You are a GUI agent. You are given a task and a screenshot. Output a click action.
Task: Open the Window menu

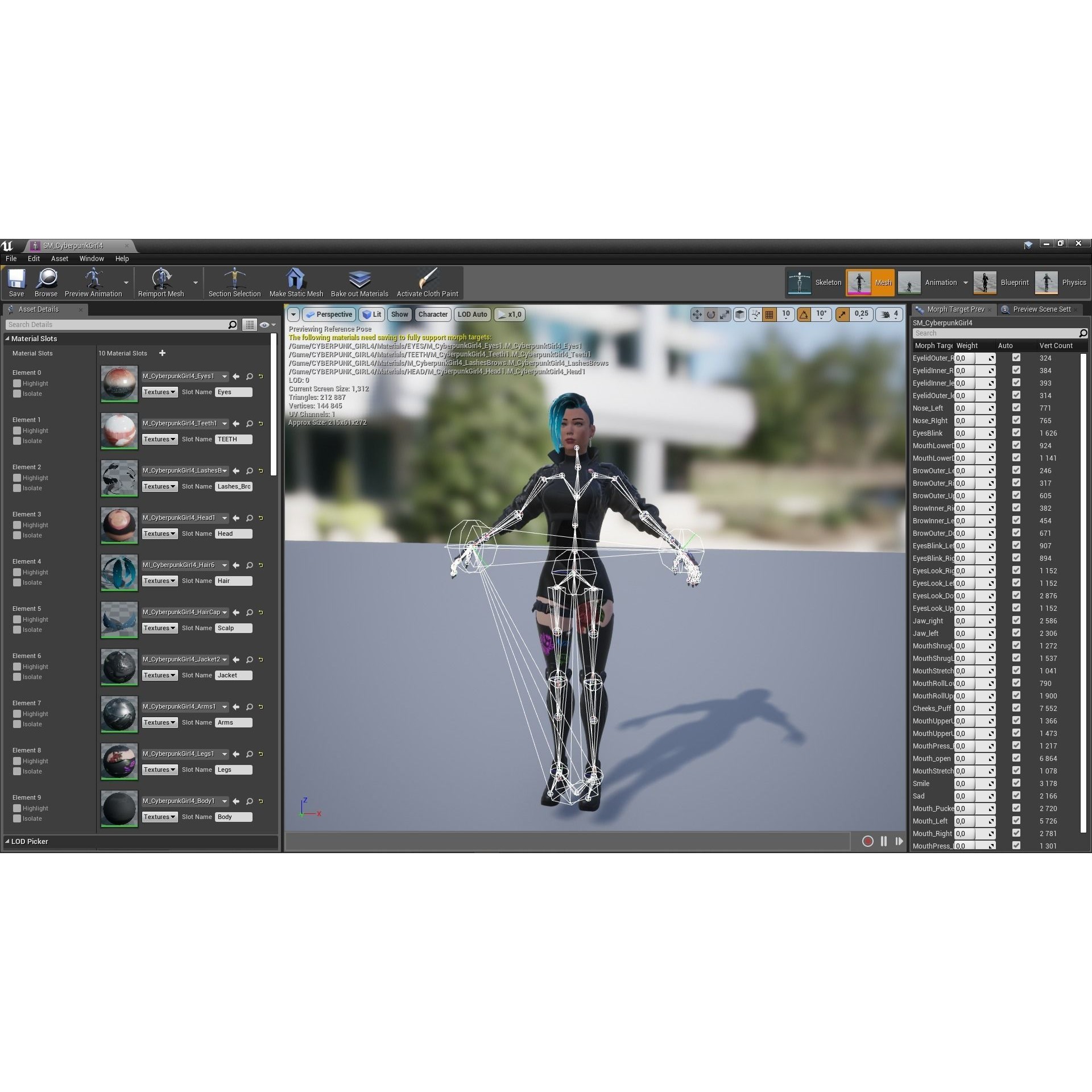(x=92, y=259)
